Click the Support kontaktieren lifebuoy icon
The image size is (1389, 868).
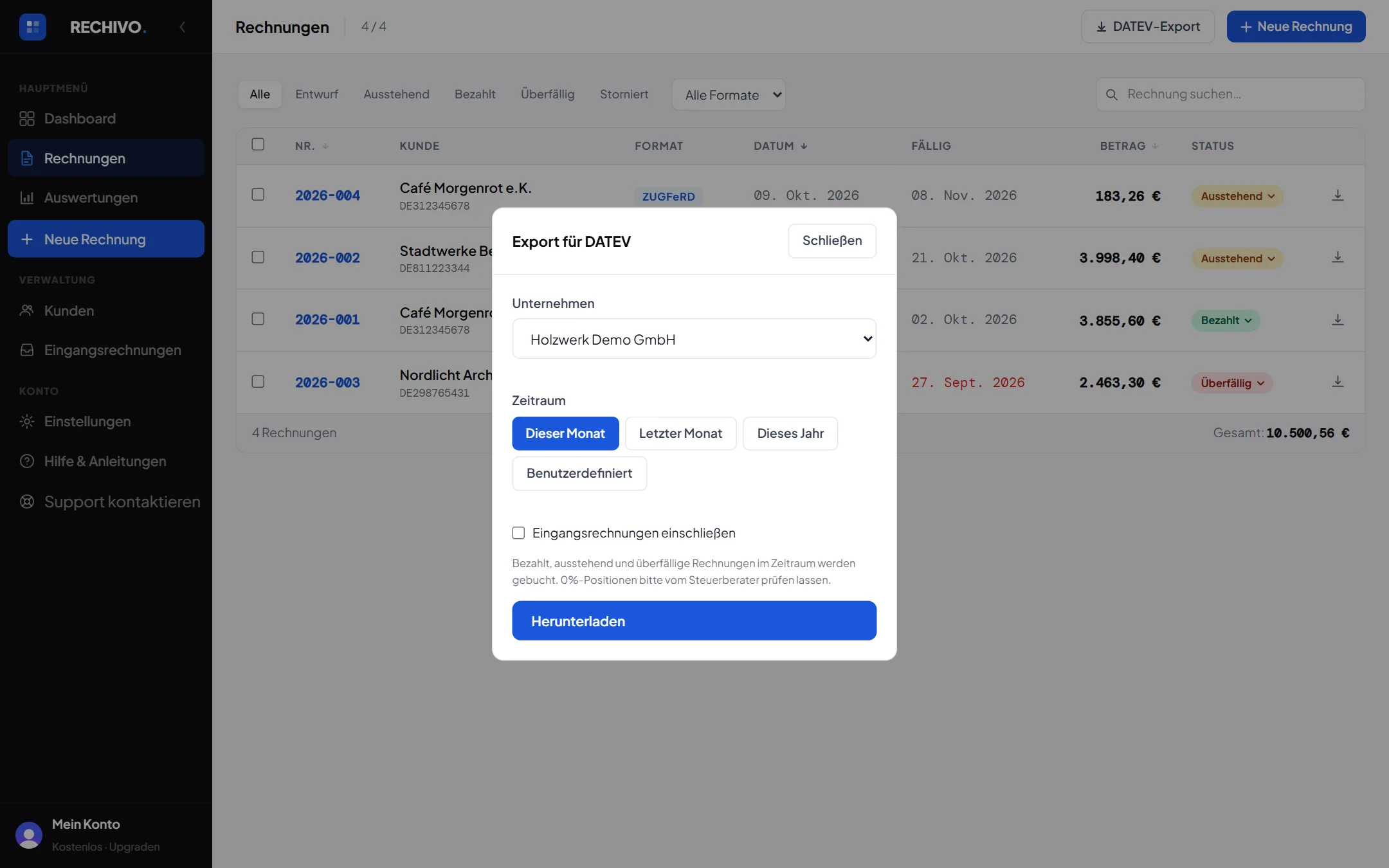click(x=27, y=502)
